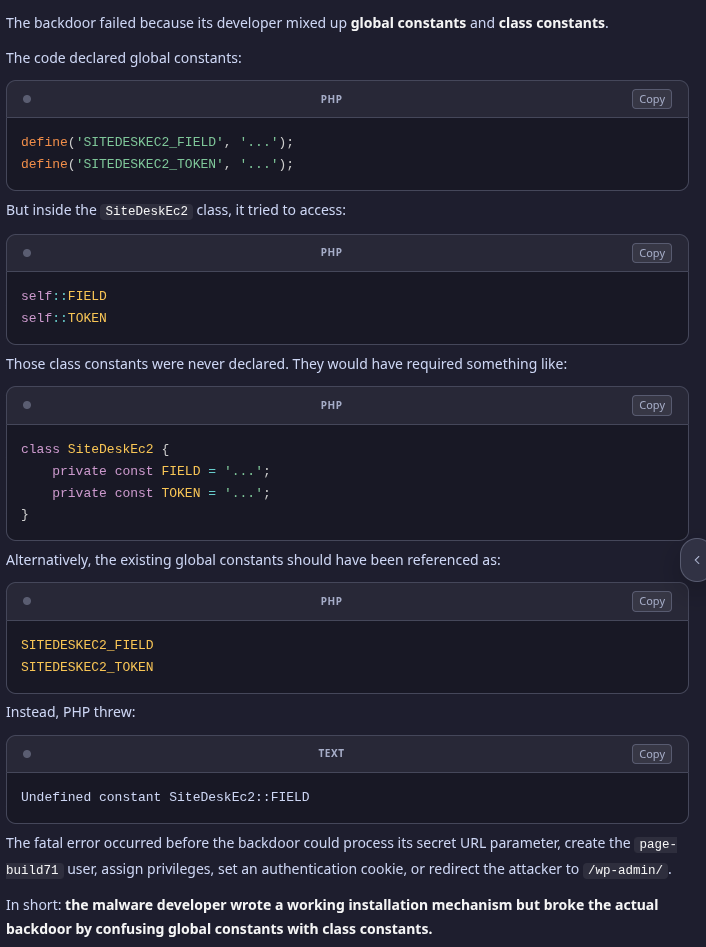Click the inline code /wp-admin/
Image resolution: width=706 pixels, height=947 pixels.
[625, 870]
